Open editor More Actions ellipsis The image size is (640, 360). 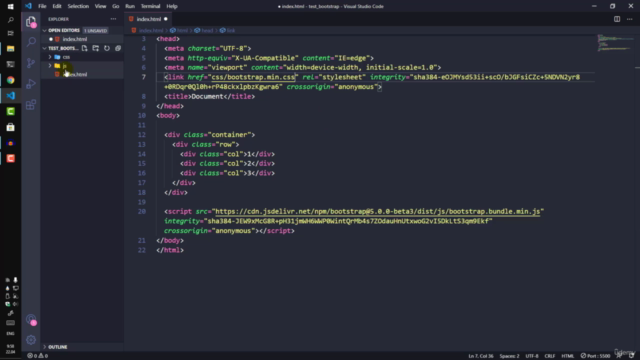(x=629, y=19)
